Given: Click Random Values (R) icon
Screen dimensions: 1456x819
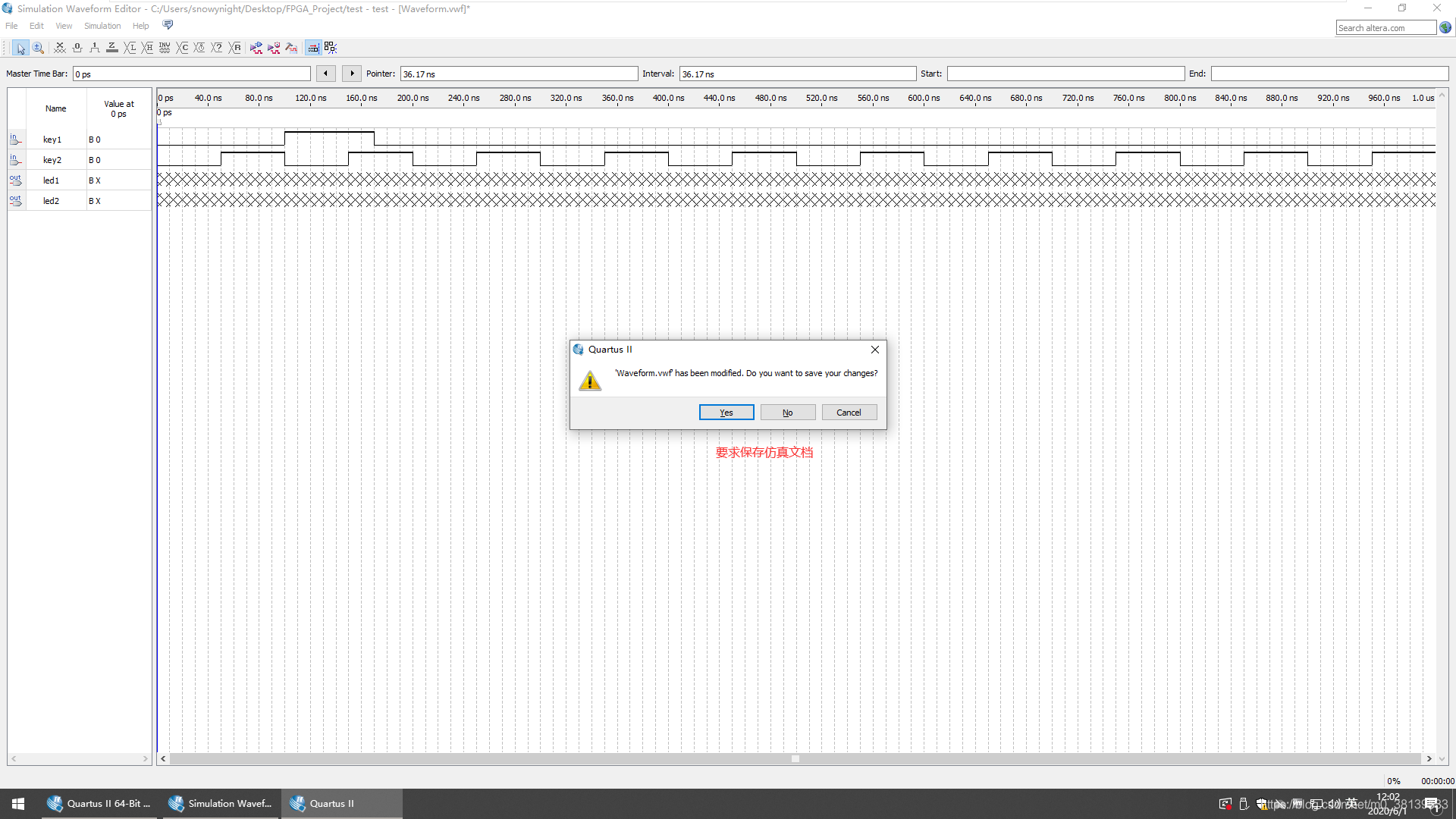Looking at the screenshot, I should 235,48.
